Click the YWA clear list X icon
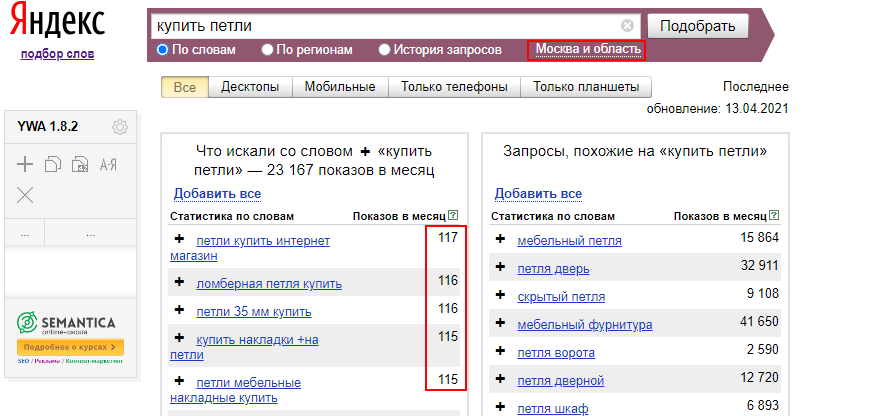 tap(26, 193)
